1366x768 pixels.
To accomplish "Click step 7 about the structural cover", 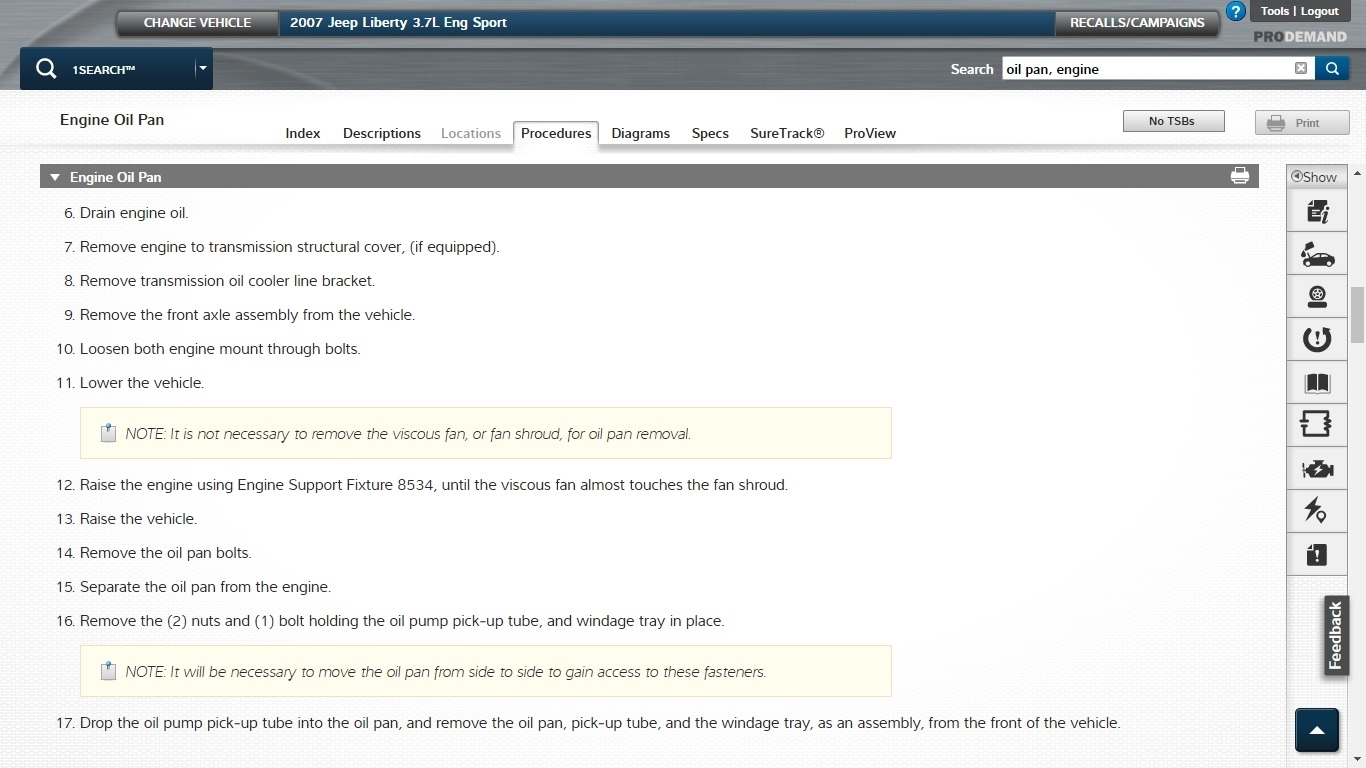I will click(289, 247).
